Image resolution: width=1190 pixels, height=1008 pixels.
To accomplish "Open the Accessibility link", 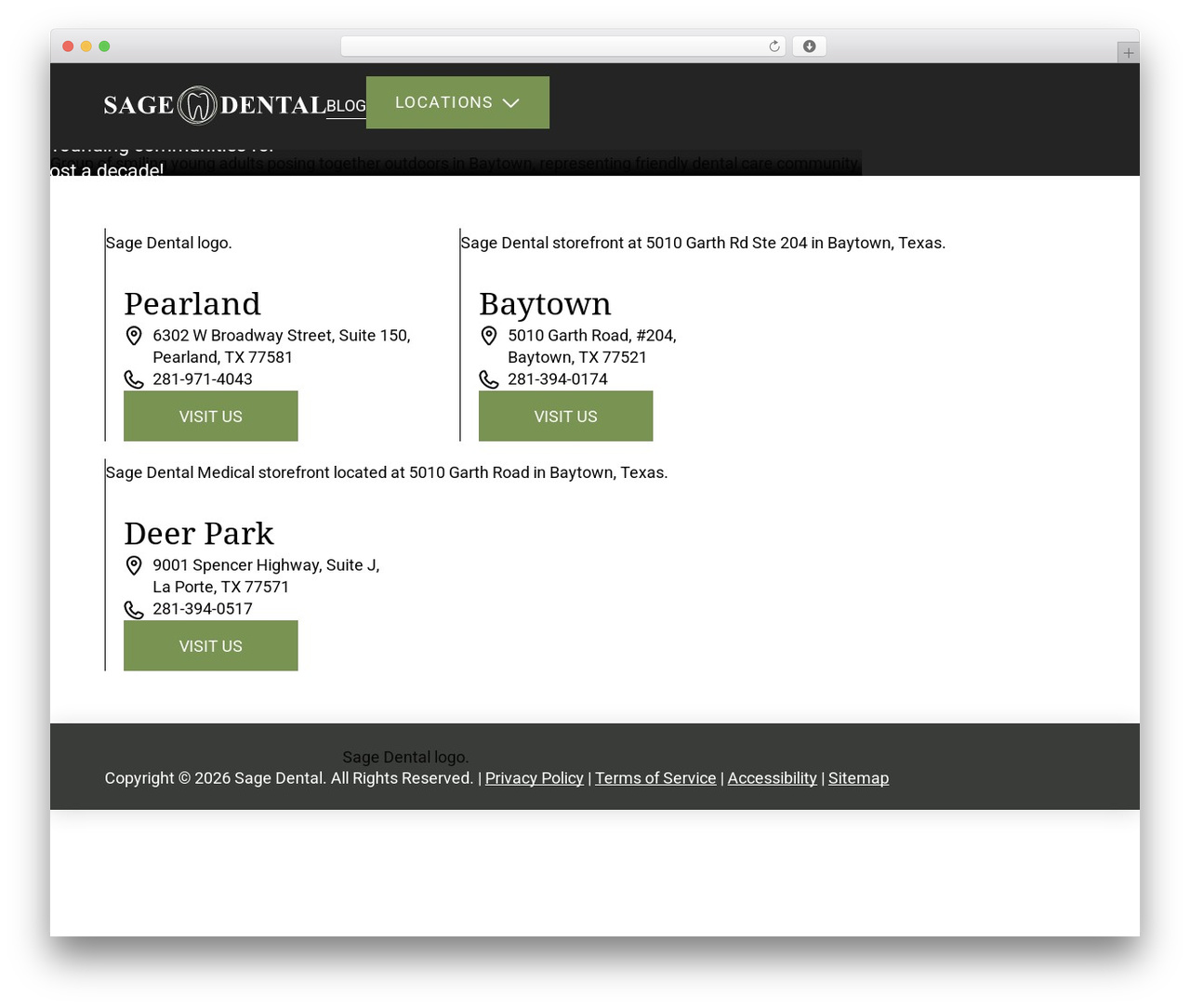I will (x=773, y=778).
